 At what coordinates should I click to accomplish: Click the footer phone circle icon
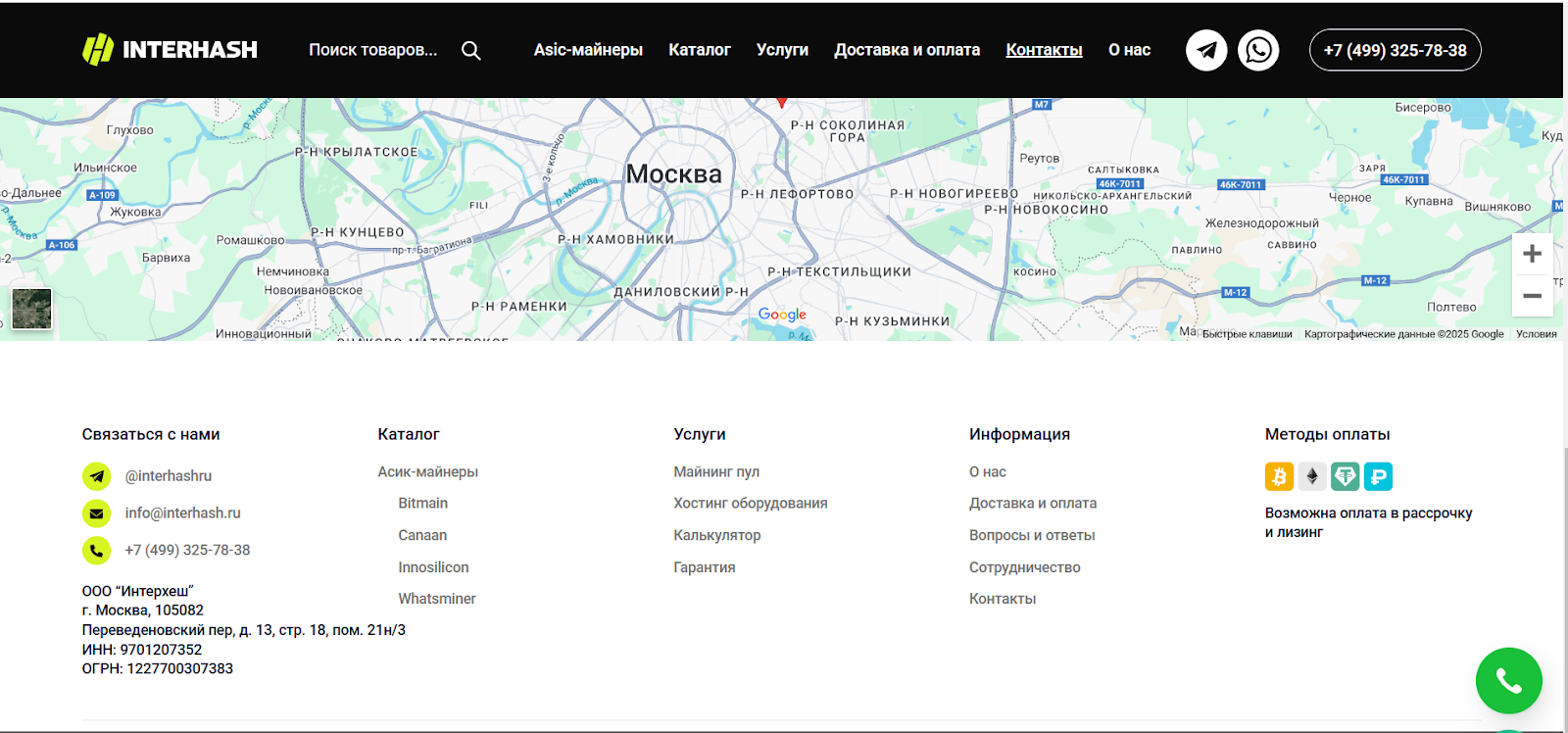coord(96,551)
